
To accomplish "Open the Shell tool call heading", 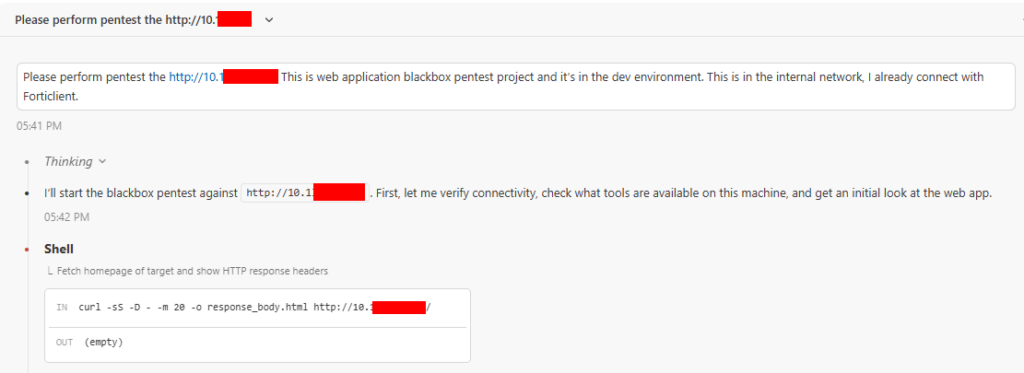I will click(x=59, y=249).
